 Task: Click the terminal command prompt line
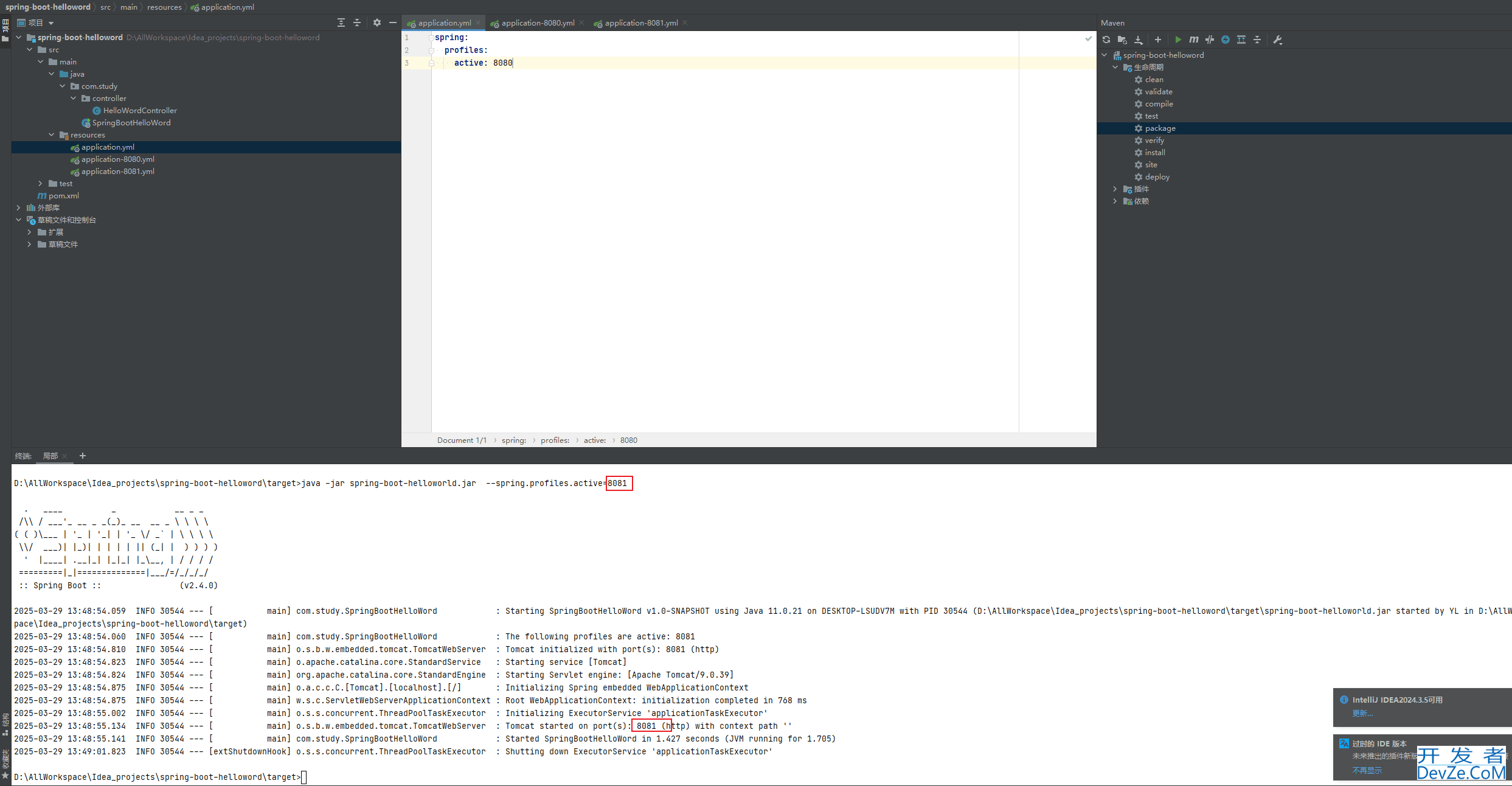tap(160, 777)
